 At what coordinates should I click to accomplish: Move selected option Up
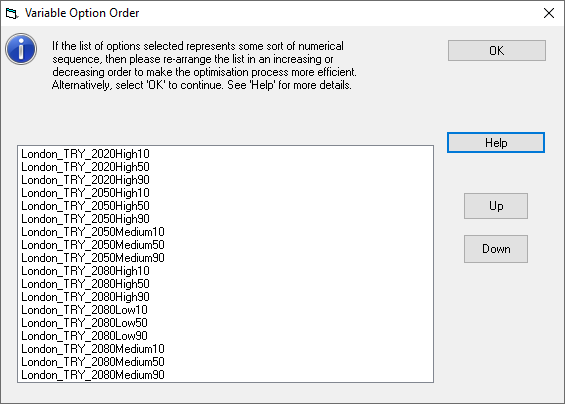496,206
